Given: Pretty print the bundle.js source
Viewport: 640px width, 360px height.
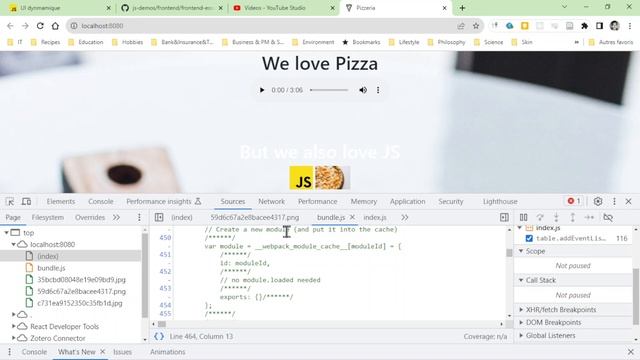Looking at the screenshot, I should 159,336.
